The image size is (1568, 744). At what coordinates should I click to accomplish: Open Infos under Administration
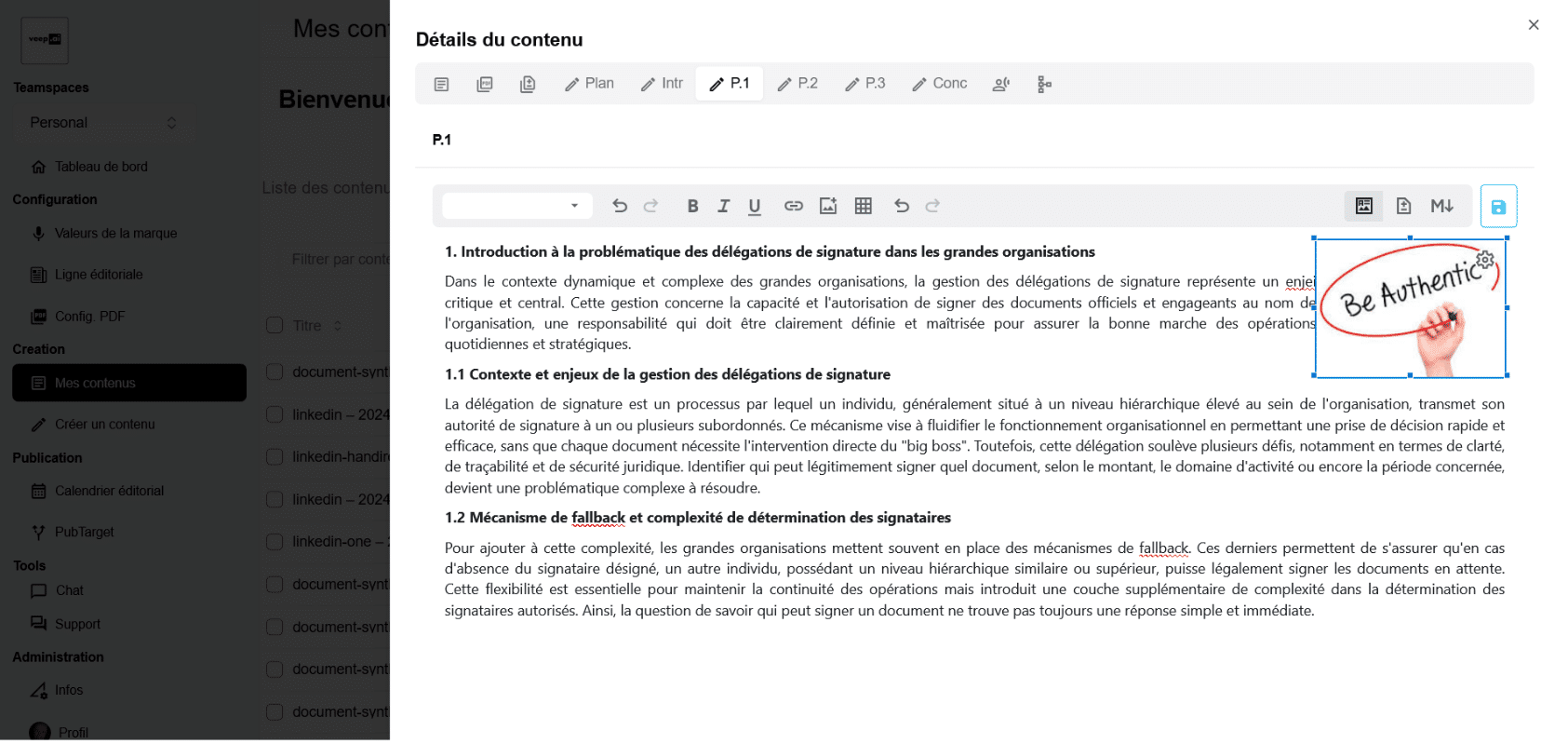click(57, 691)
